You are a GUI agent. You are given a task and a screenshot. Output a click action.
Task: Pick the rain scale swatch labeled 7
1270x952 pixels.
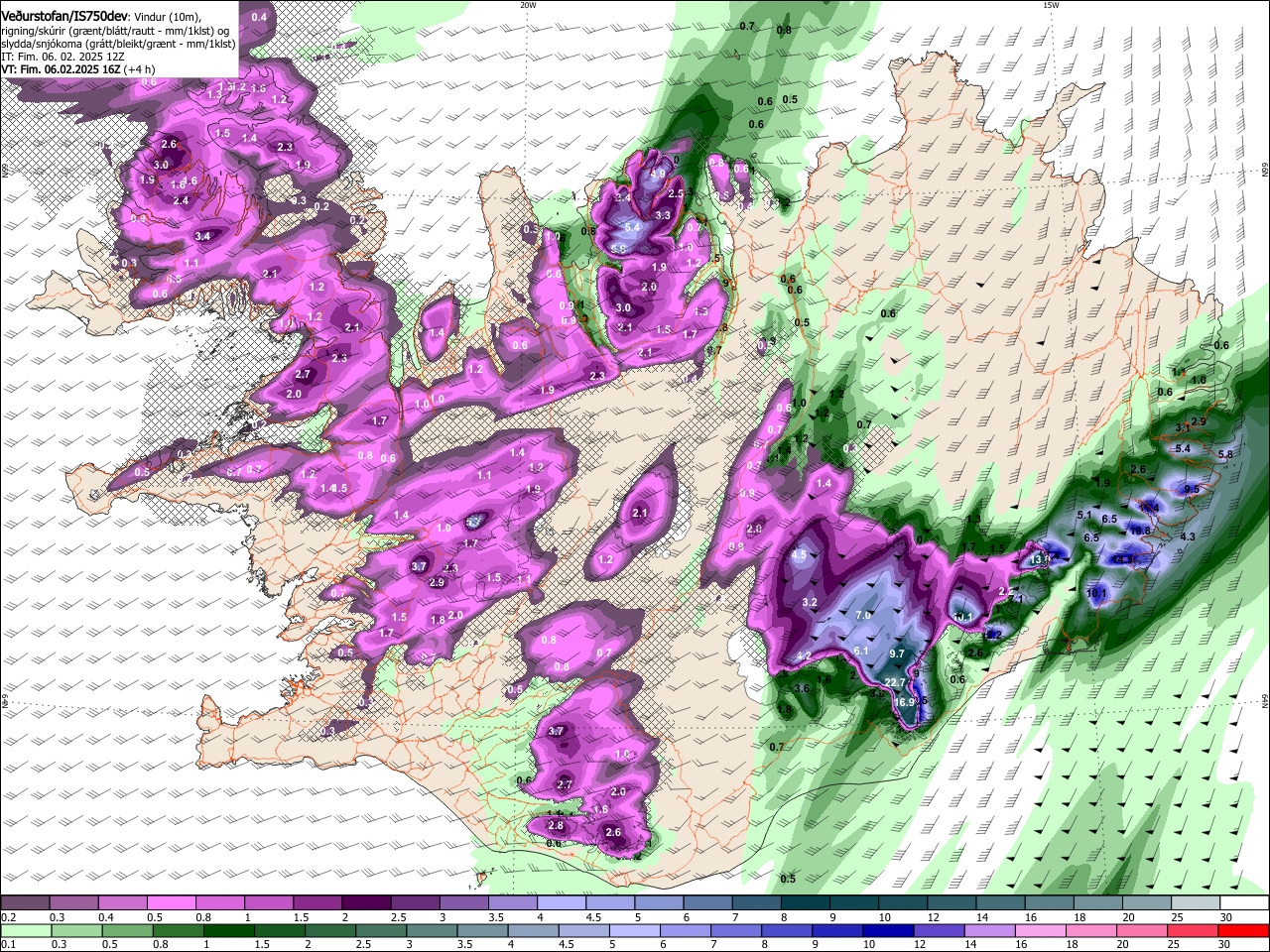pyautogui.click(x=736, y=930)
